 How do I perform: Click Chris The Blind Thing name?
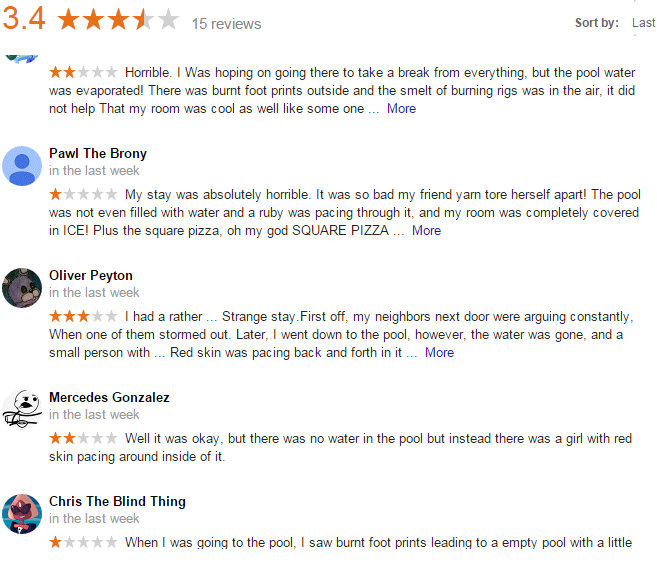[117, 502]
